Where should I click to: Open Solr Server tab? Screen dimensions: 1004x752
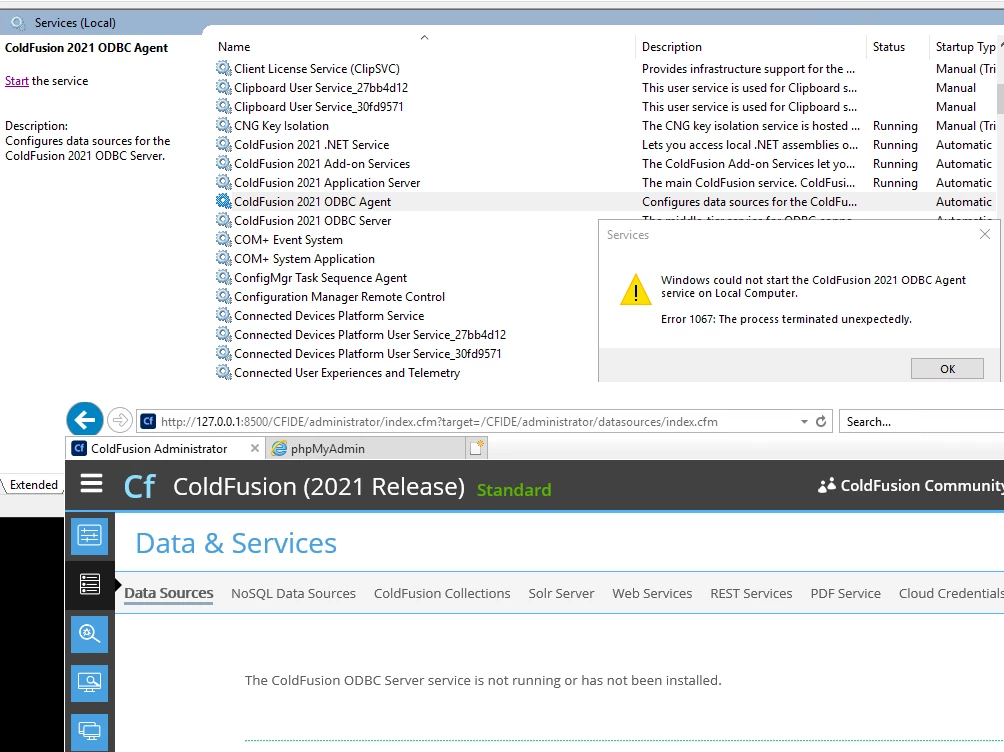(x=561, y=593)
